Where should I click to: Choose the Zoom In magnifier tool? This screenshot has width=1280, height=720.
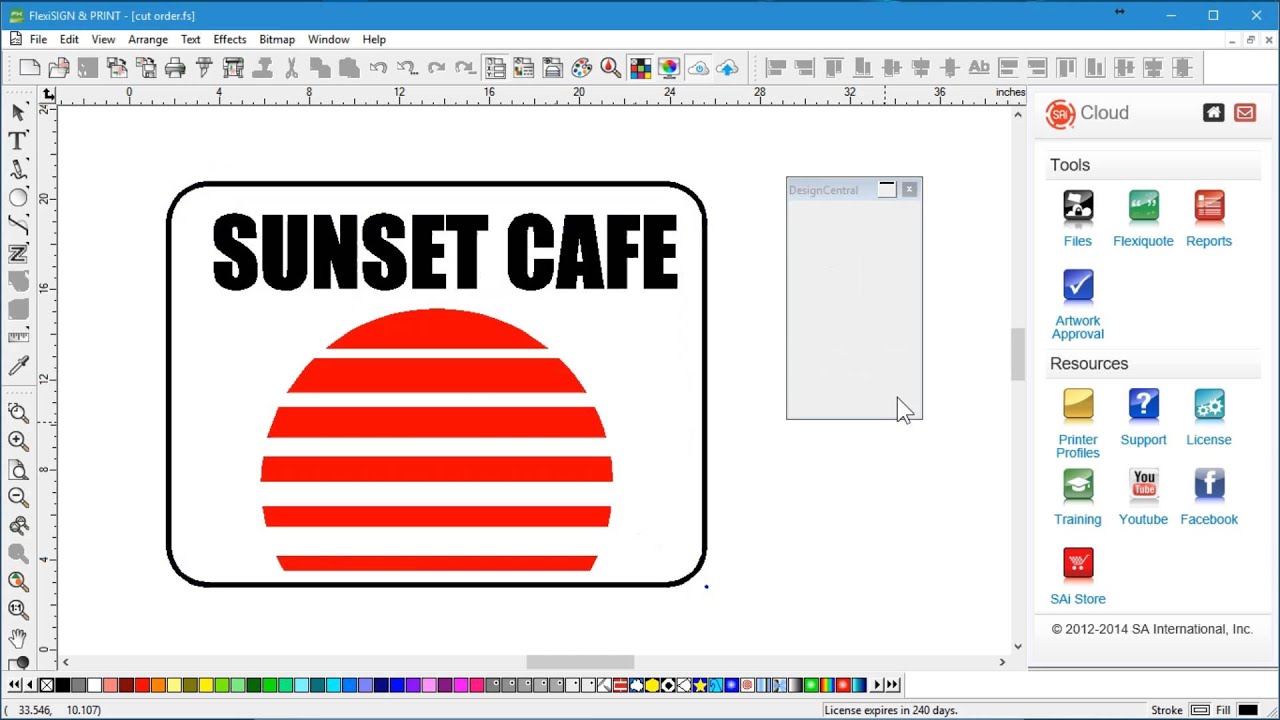(x=18, y=441)
